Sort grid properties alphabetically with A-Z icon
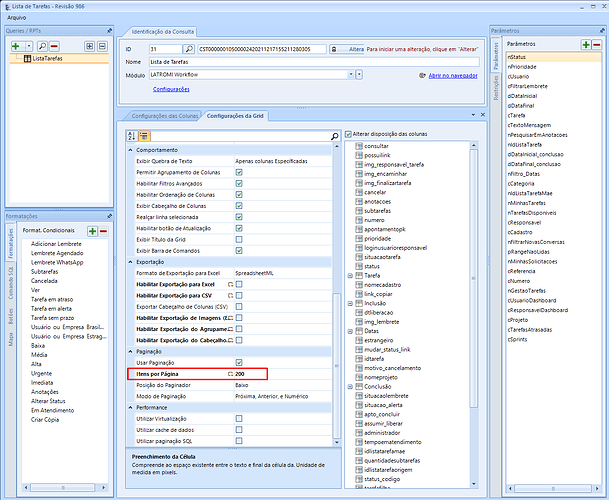This screenshot has width=609, height=500. coord(132,135)
